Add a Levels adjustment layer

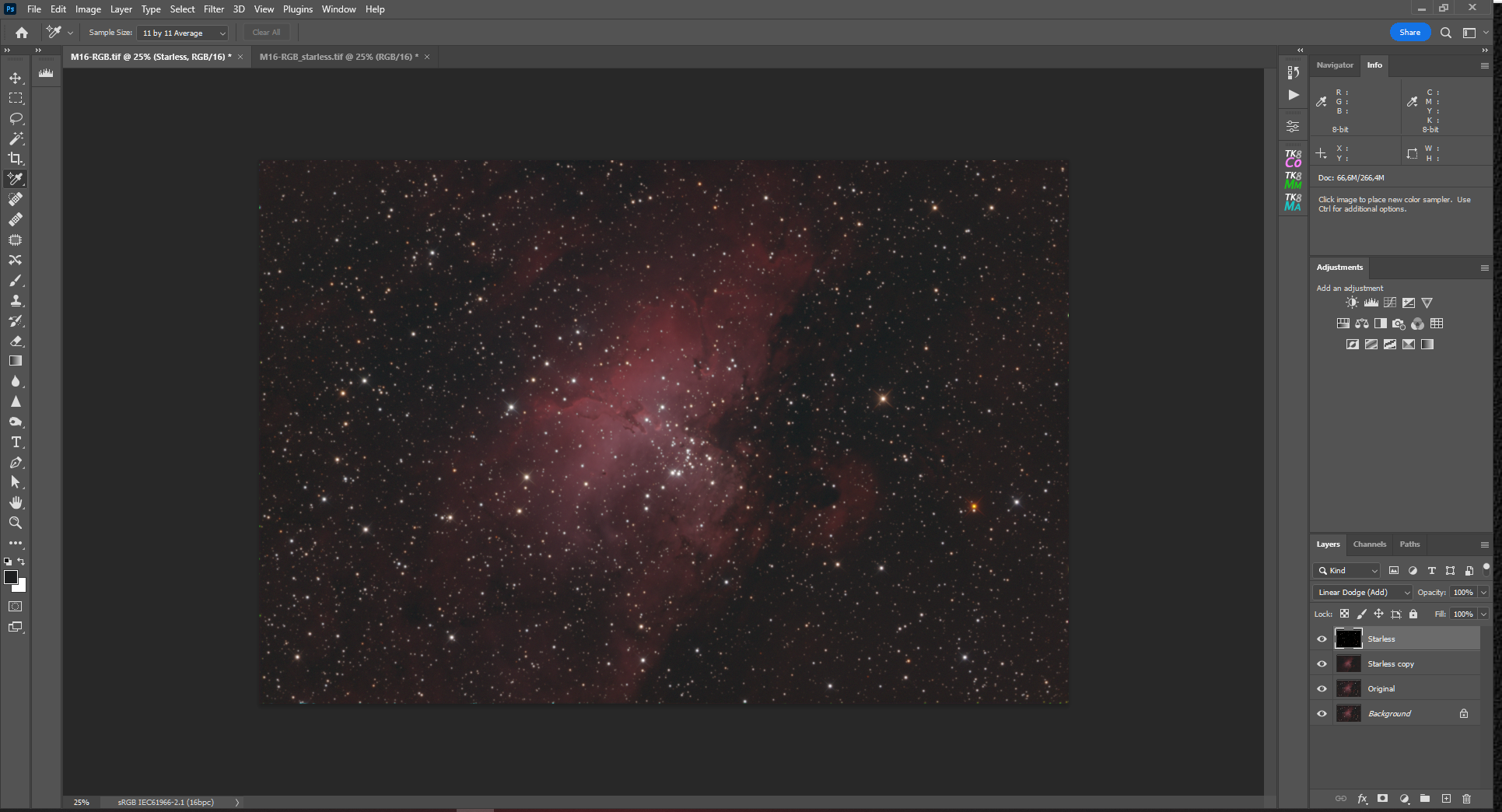coord(1371,303)
